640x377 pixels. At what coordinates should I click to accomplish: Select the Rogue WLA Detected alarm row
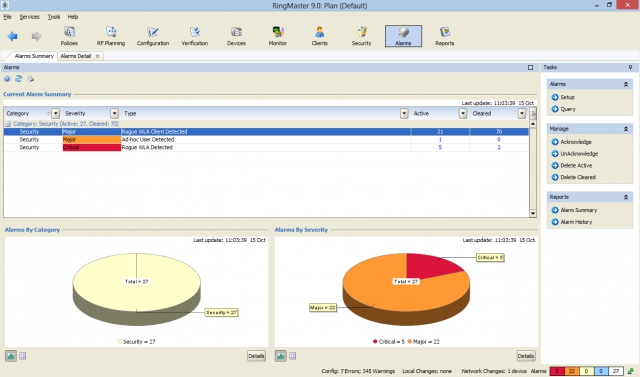coord(266,147)
